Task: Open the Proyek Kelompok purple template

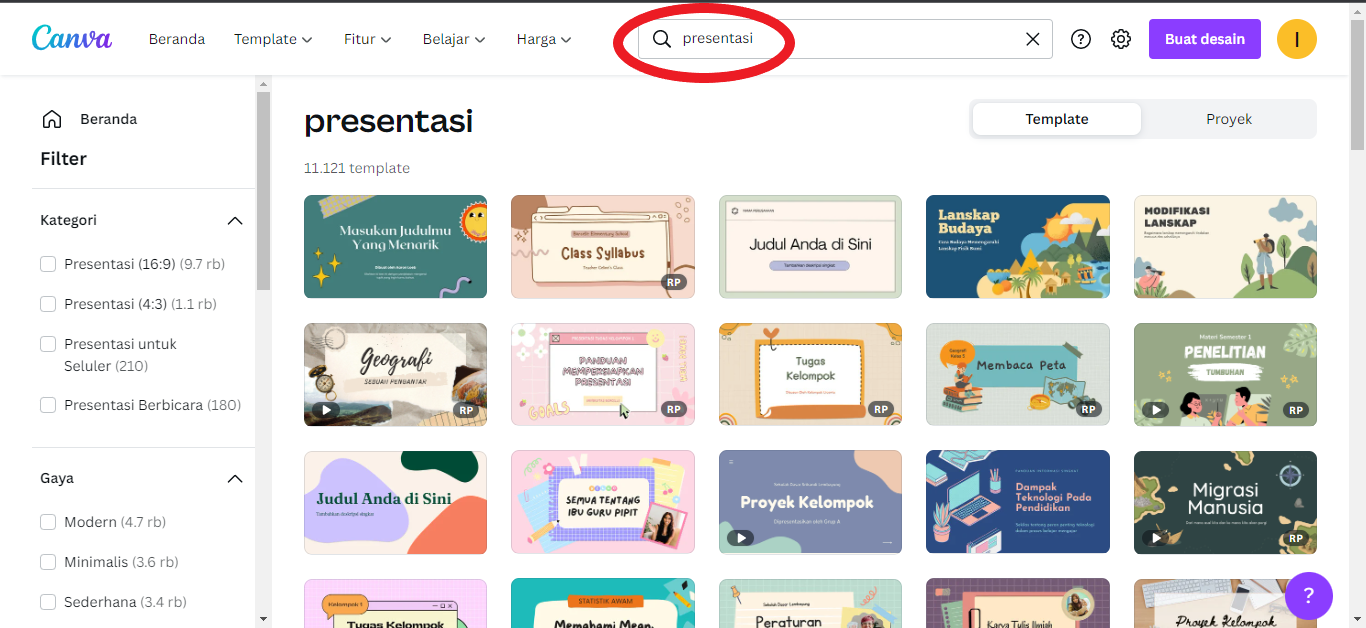Action: click(x=810, y=502)
